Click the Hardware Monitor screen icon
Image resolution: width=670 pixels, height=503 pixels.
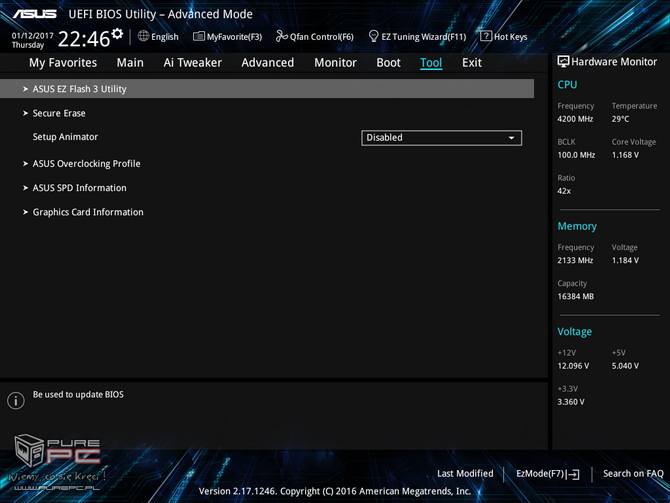[563, 62]
